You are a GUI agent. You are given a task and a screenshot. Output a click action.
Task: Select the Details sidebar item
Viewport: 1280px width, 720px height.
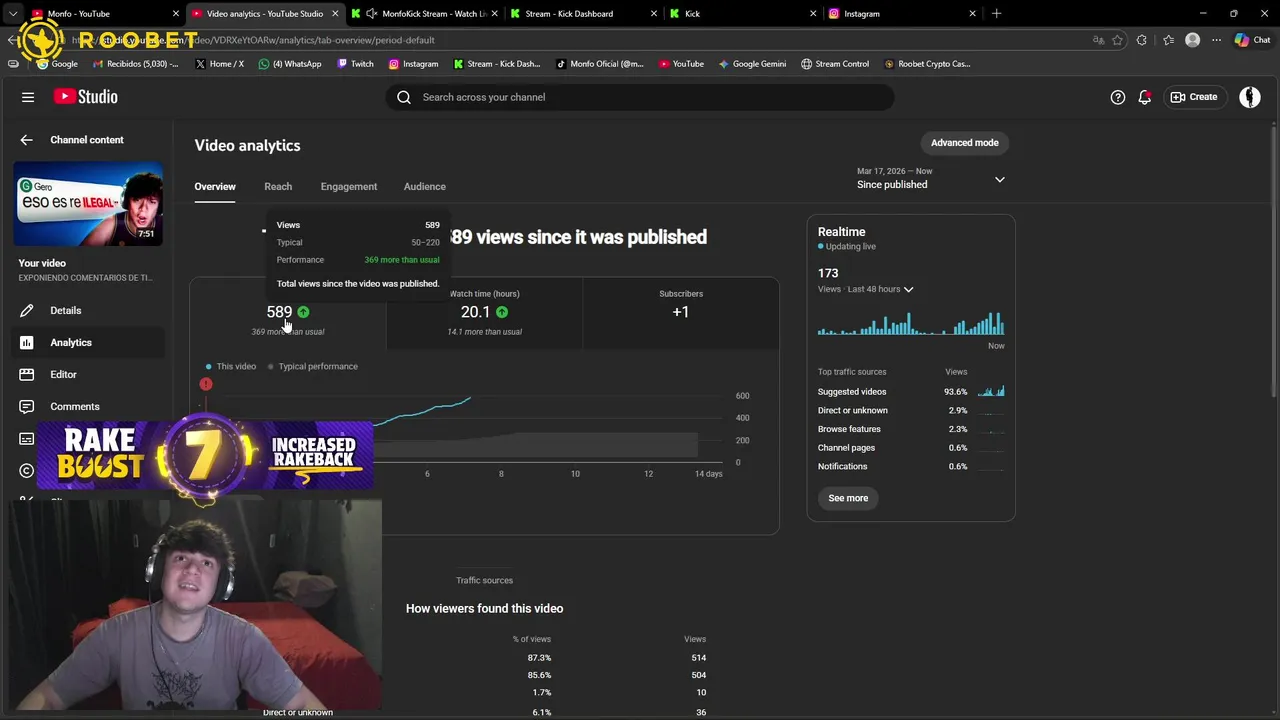pos(88,311)
